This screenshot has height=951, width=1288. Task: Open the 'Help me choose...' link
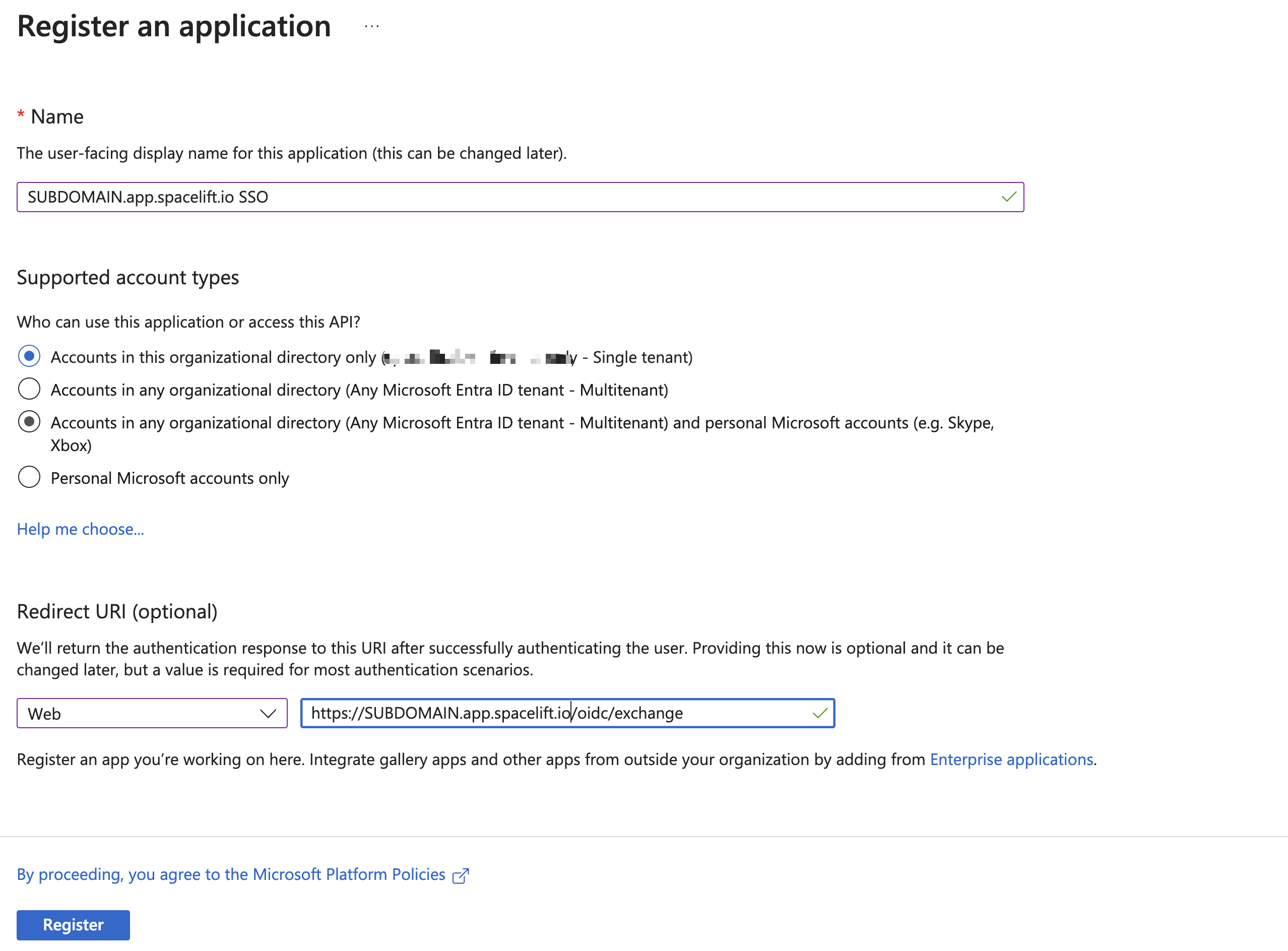click(x=81, y=529)
